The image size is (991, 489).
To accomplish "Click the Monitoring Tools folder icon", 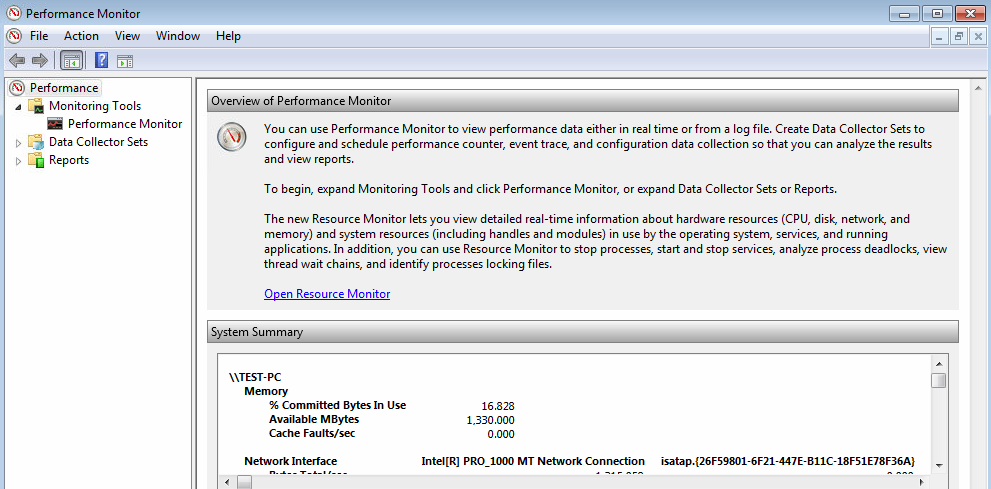I will tap(35, 106).
